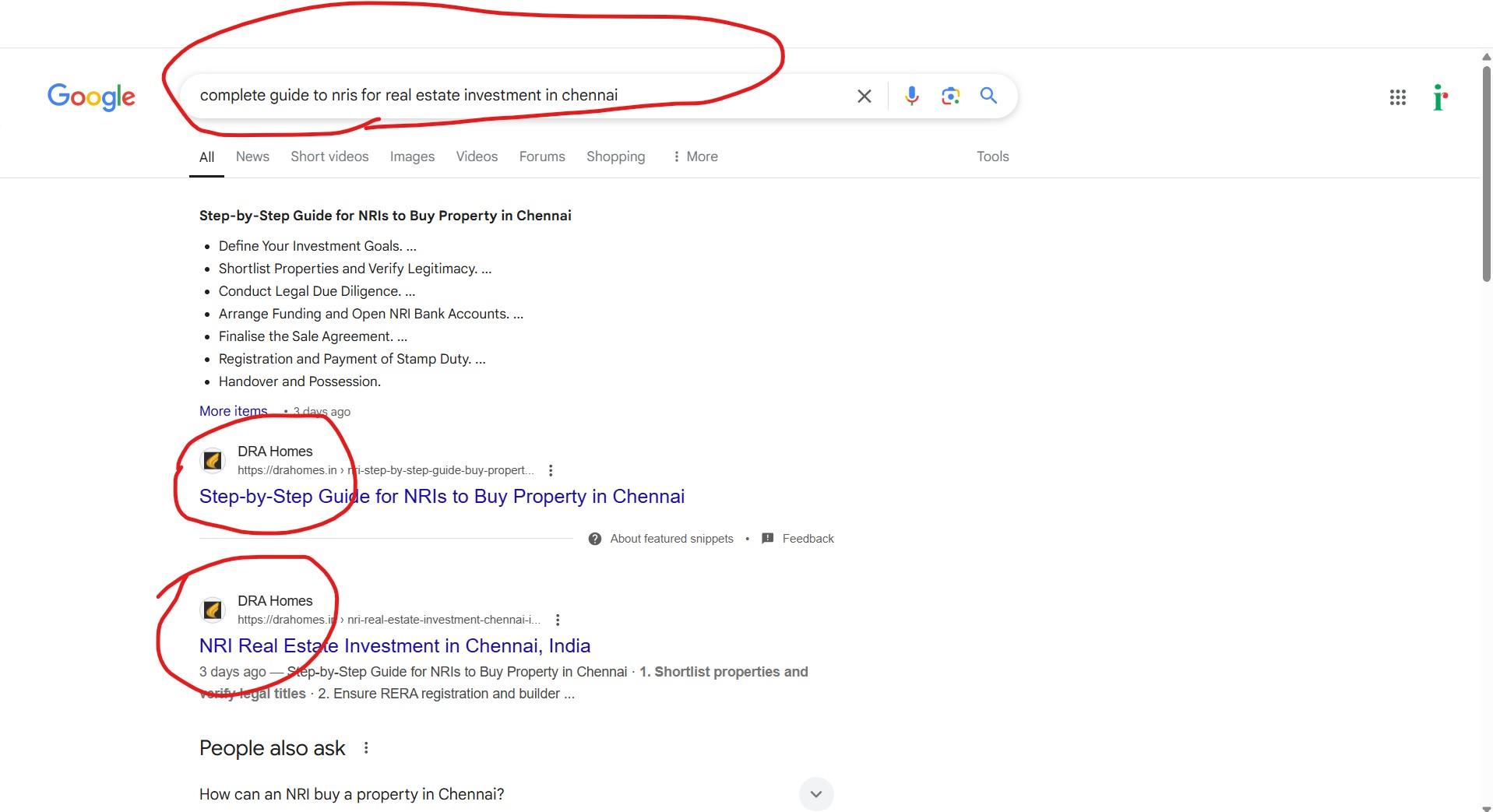Screen dimensions: 1493x812
Task: Click inside the search input field
Action: coord(506,96)
